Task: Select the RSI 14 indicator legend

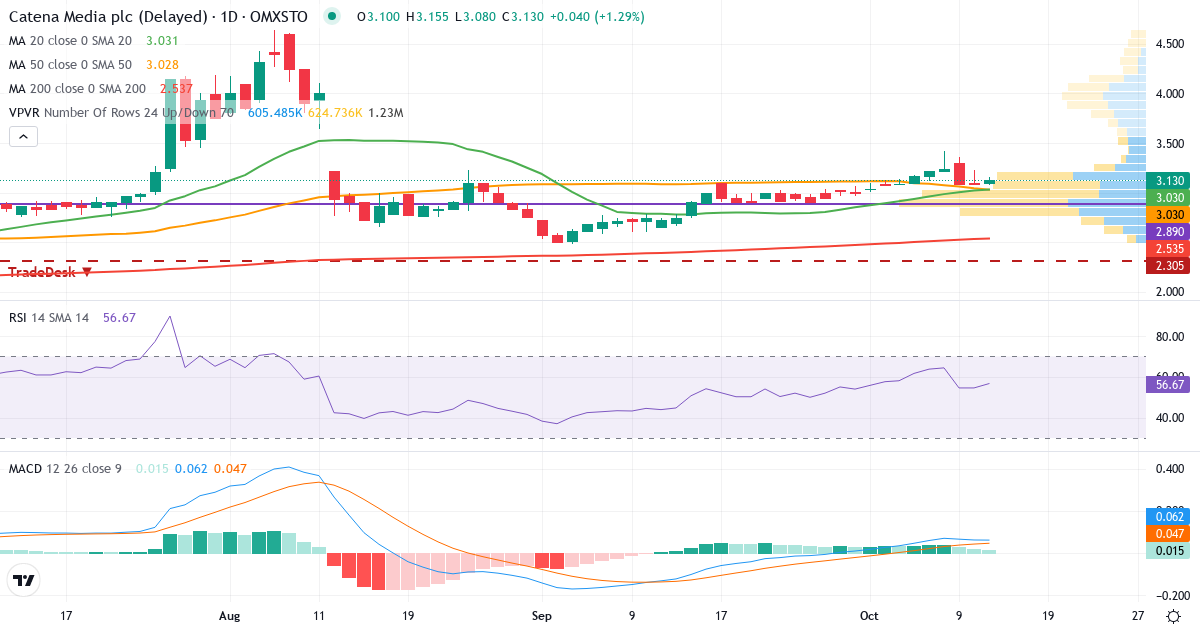Action: point(72,317)
